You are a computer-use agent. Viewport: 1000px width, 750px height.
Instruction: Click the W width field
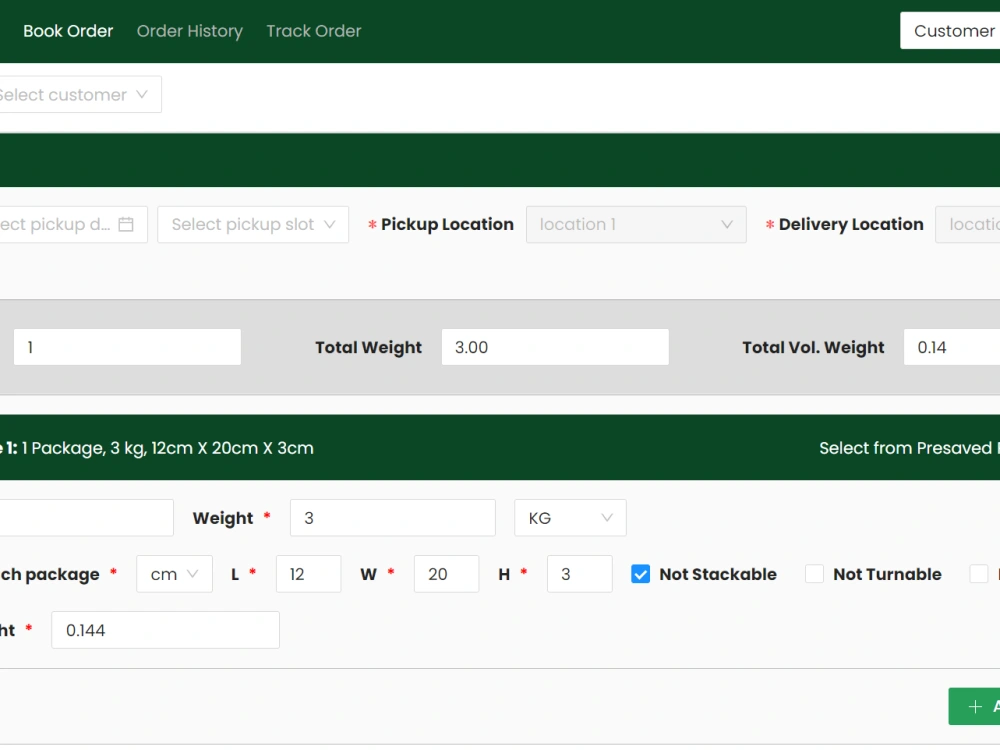coord(446,574)
